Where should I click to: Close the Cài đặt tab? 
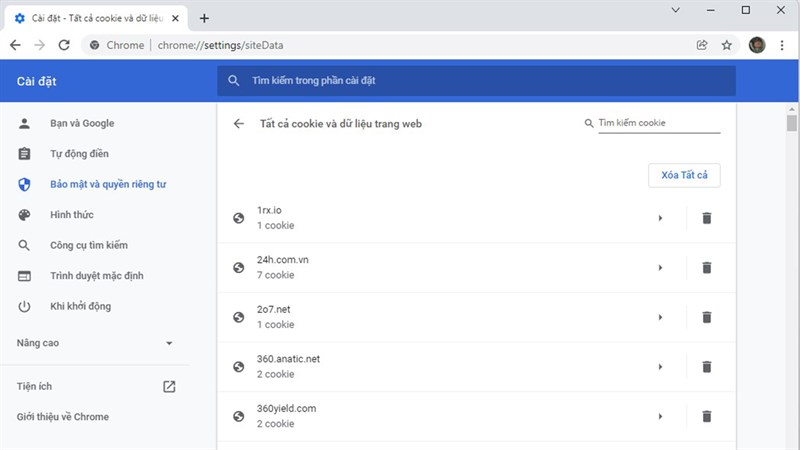pos(175,18)
